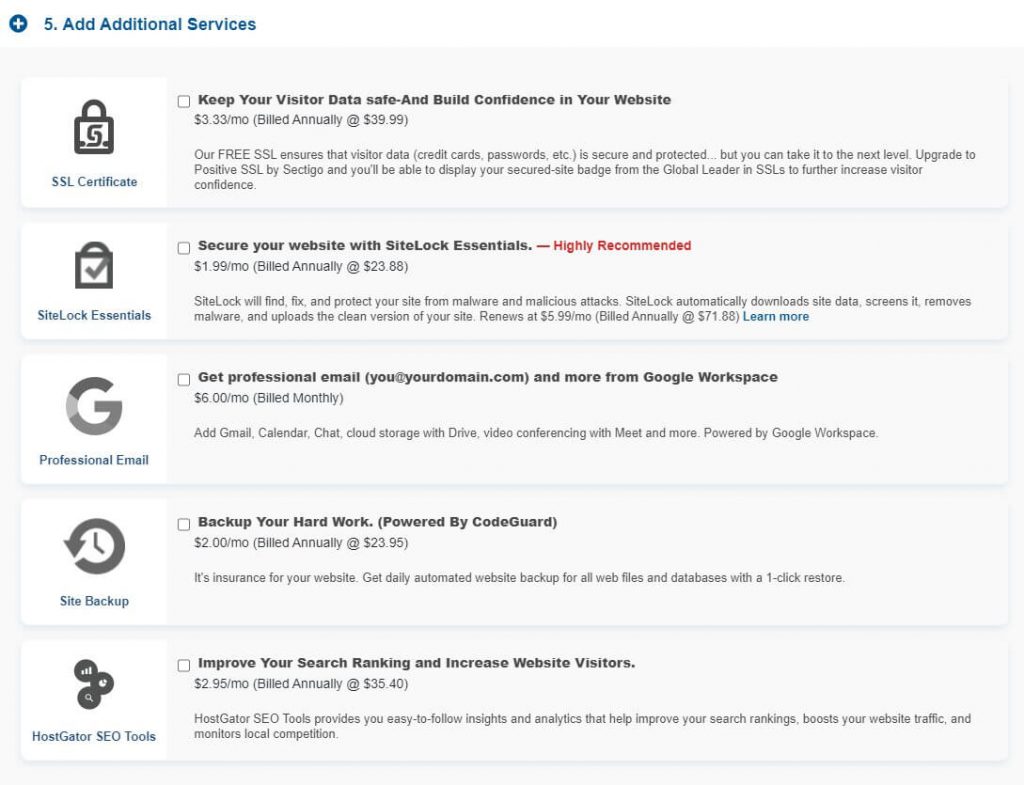Image resolution: width=1024 pixels, height=785 pixels.
Task: Click the plus icon beside Add Additional Services
Action: (18, 24)
